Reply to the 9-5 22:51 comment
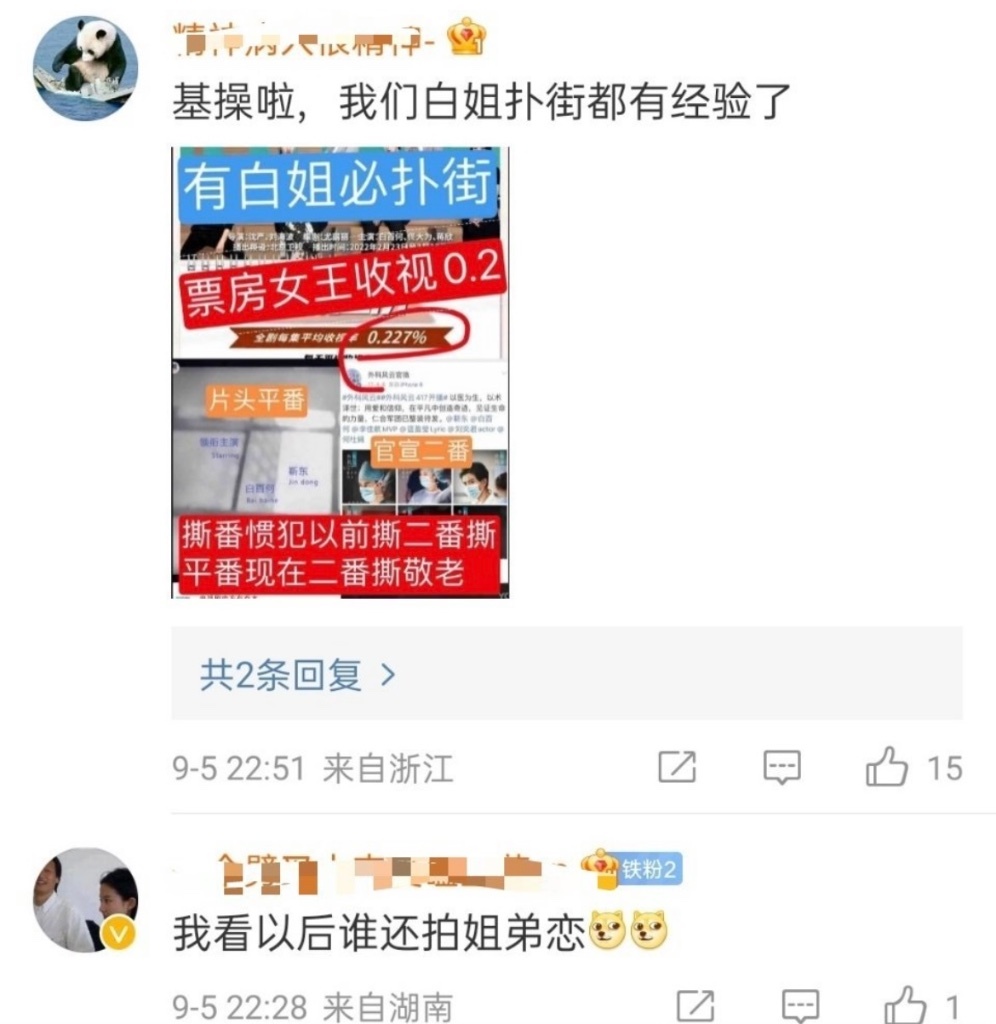The height and width of the screenshot is (1024, 996). click(782, 767)
